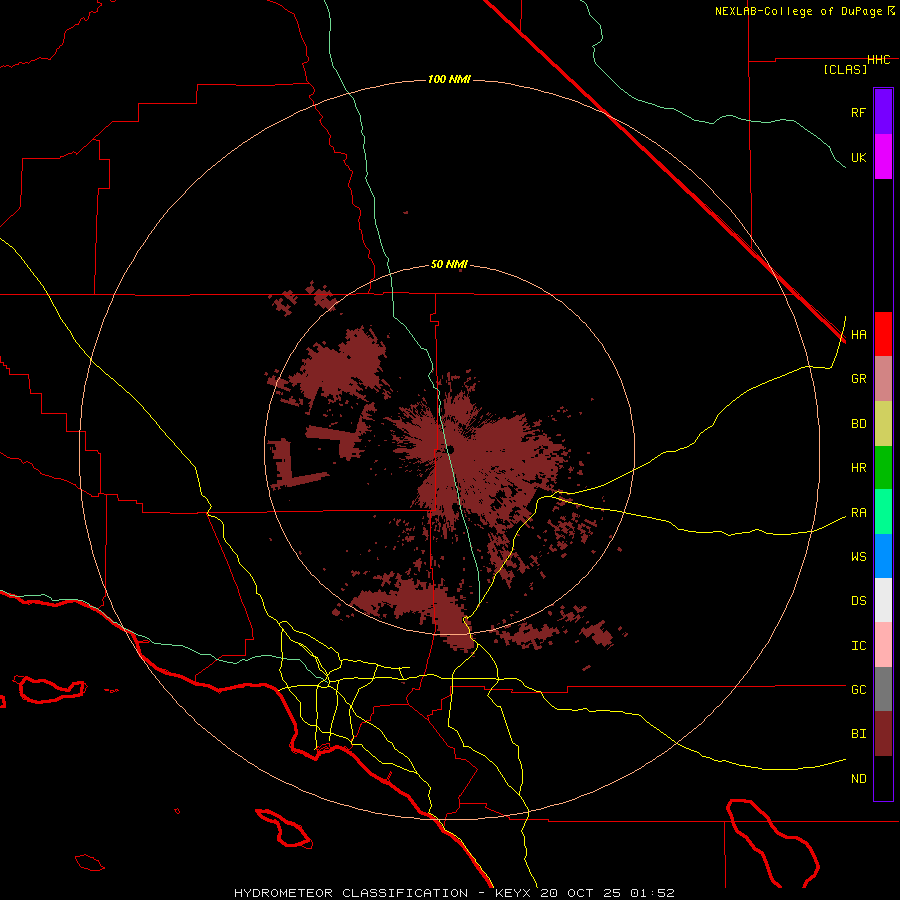Click the DS white legend swatch

[x=883, y=600]
